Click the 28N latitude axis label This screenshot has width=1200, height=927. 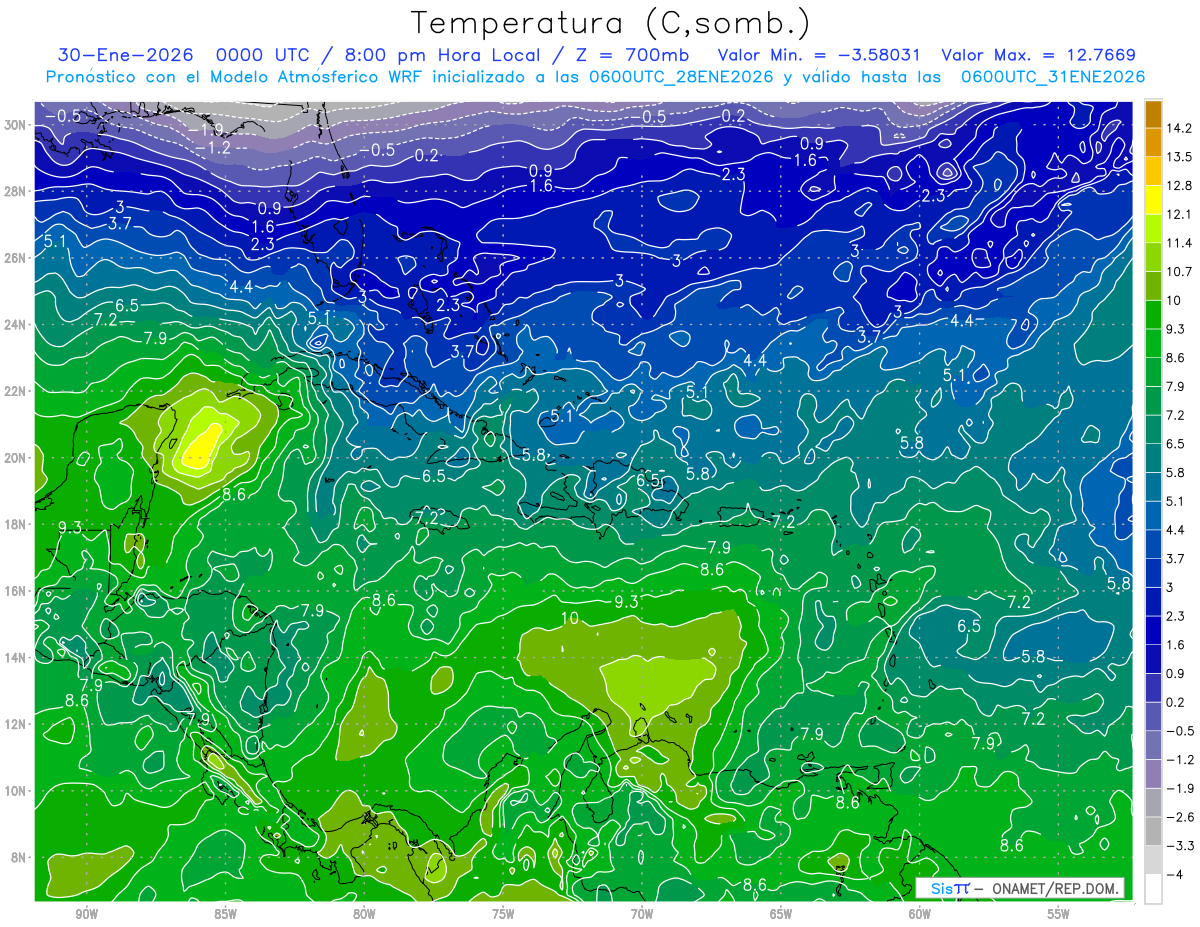pos(16,191)
